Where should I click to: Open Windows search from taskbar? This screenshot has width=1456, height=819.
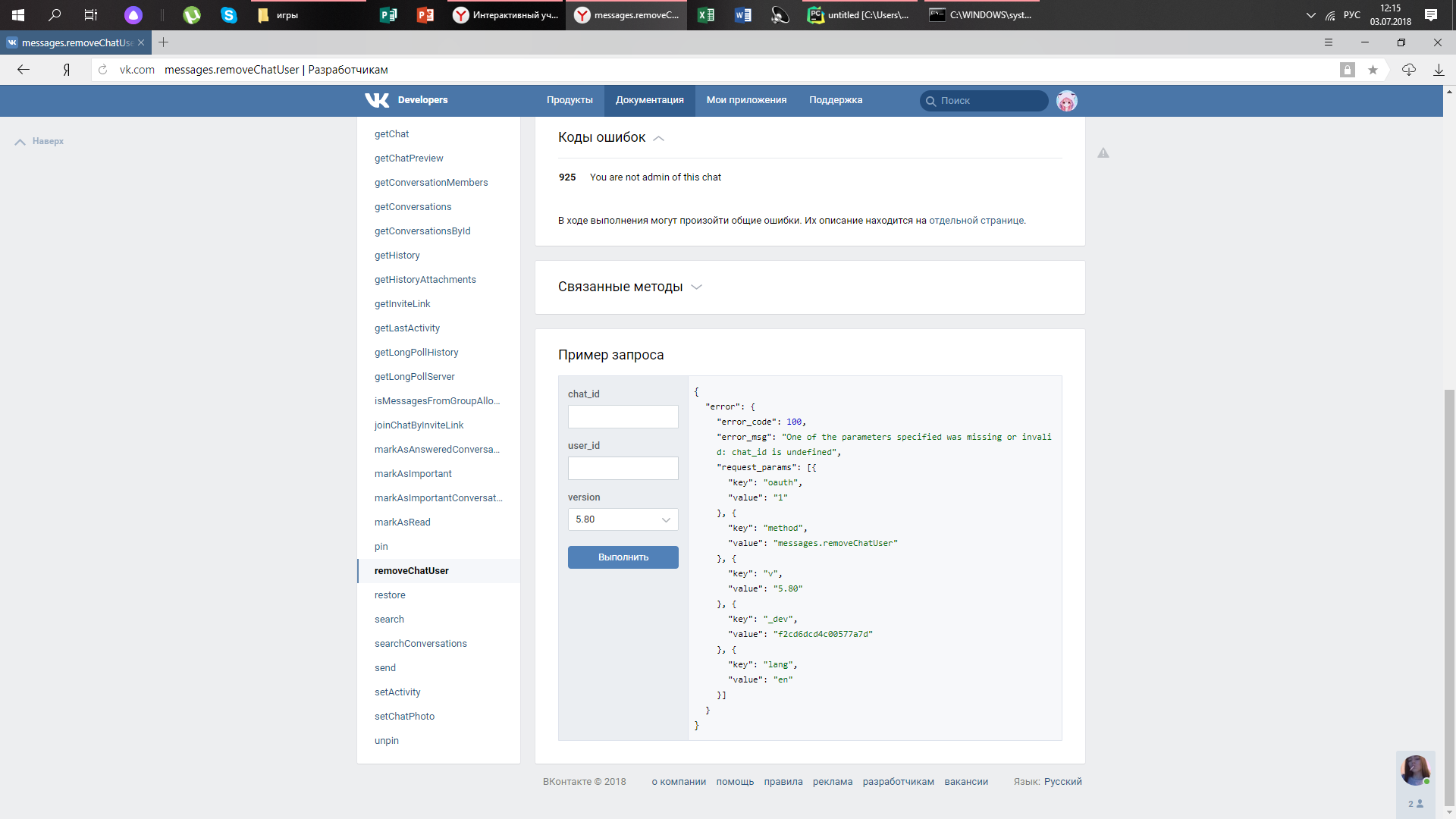(55, 15)
